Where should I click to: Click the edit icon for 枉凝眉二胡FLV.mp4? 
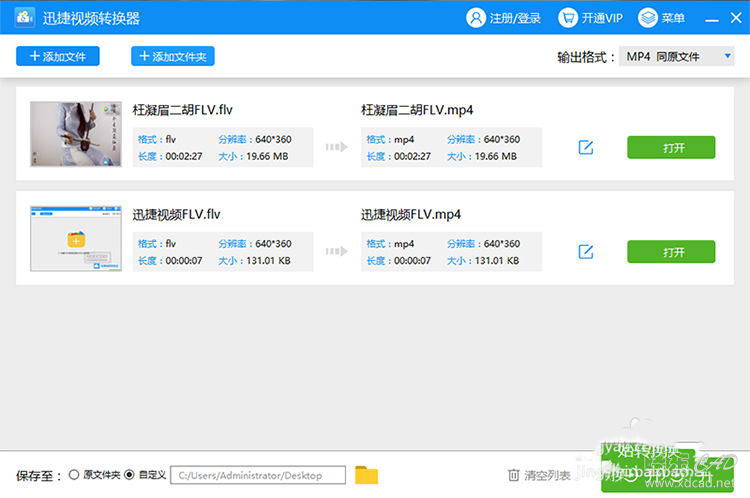(x=585, y=147)
